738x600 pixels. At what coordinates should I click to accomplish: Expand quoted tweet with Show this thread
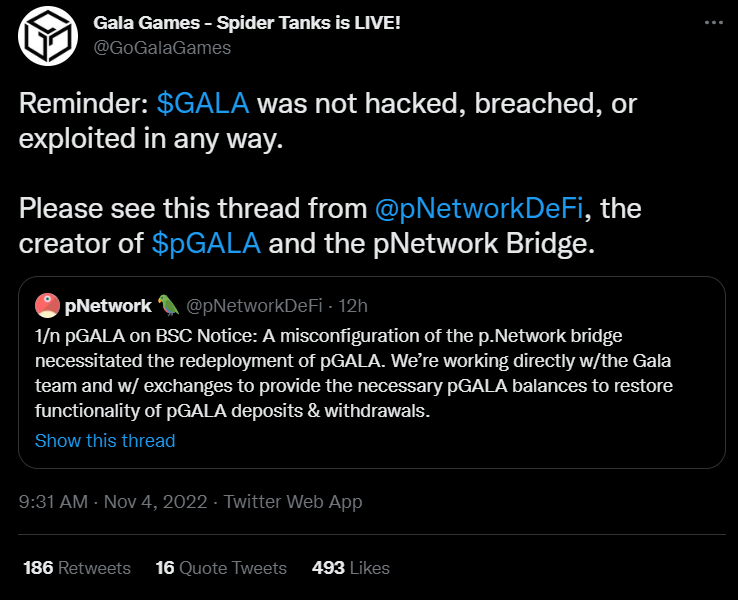click(105, 441)
